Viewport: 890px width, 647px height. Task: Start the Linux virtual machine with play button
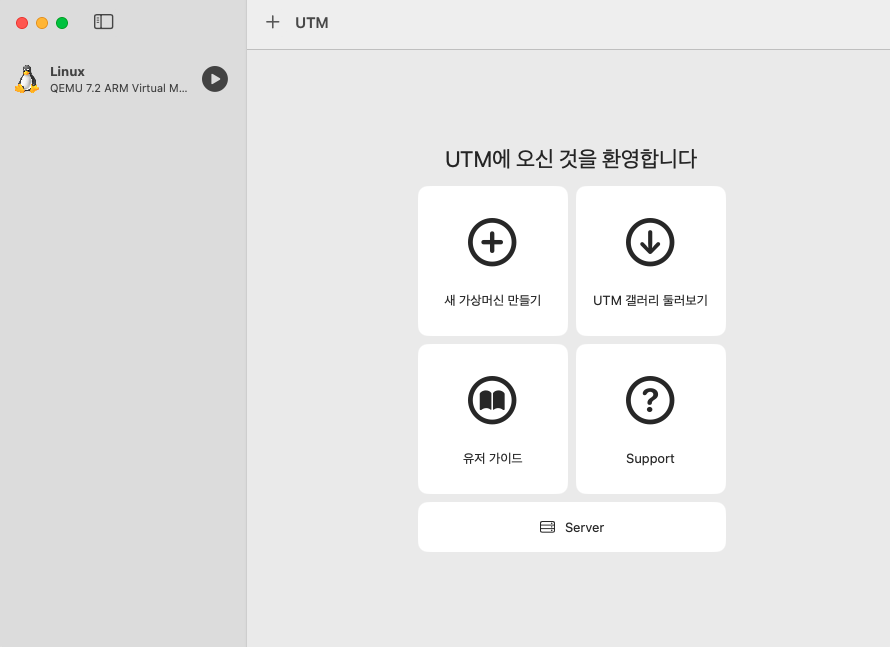pyautogui.click(x=215, y=79)
